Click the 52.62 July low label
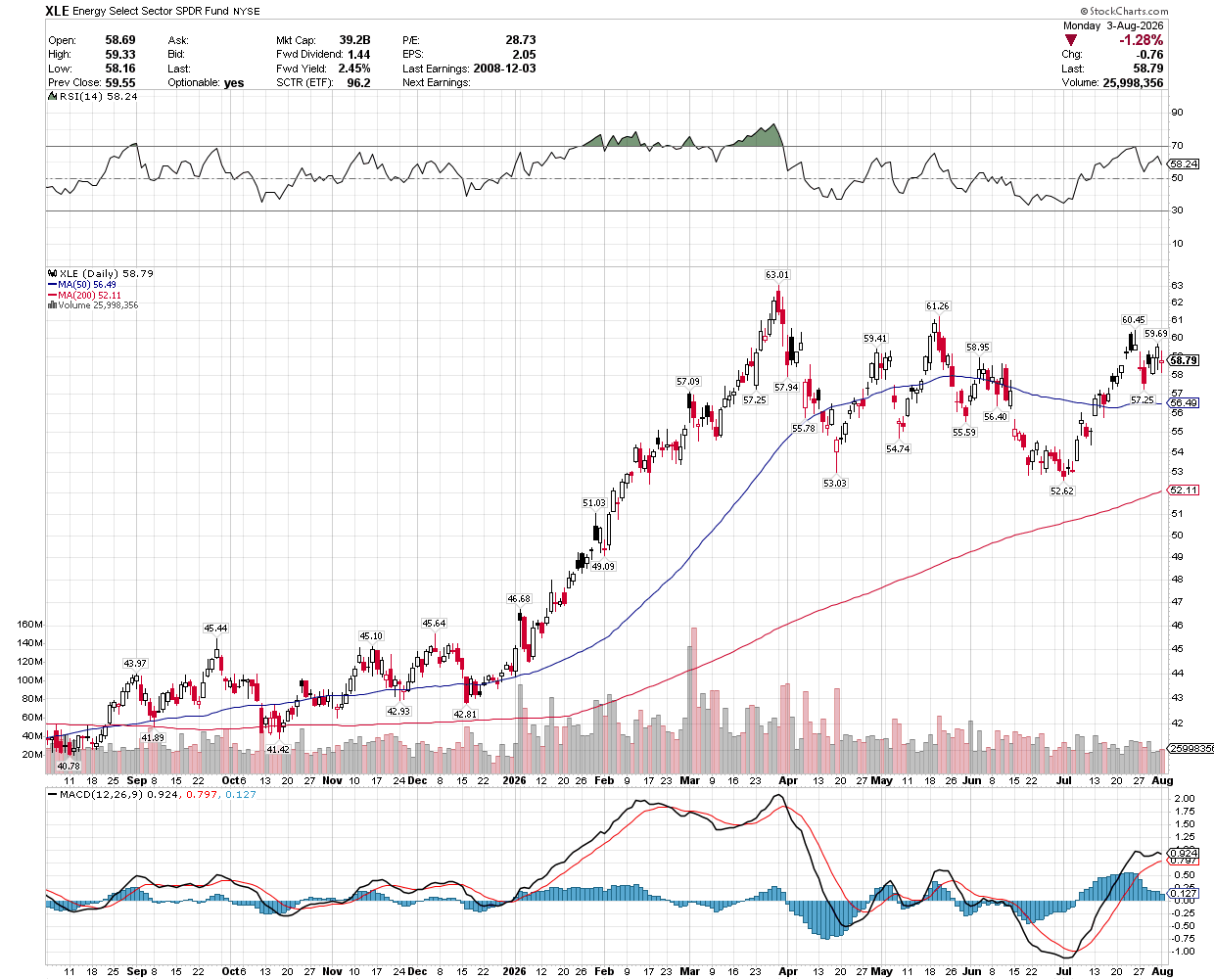1214x980 pixels. click(x=1062, y=491)
